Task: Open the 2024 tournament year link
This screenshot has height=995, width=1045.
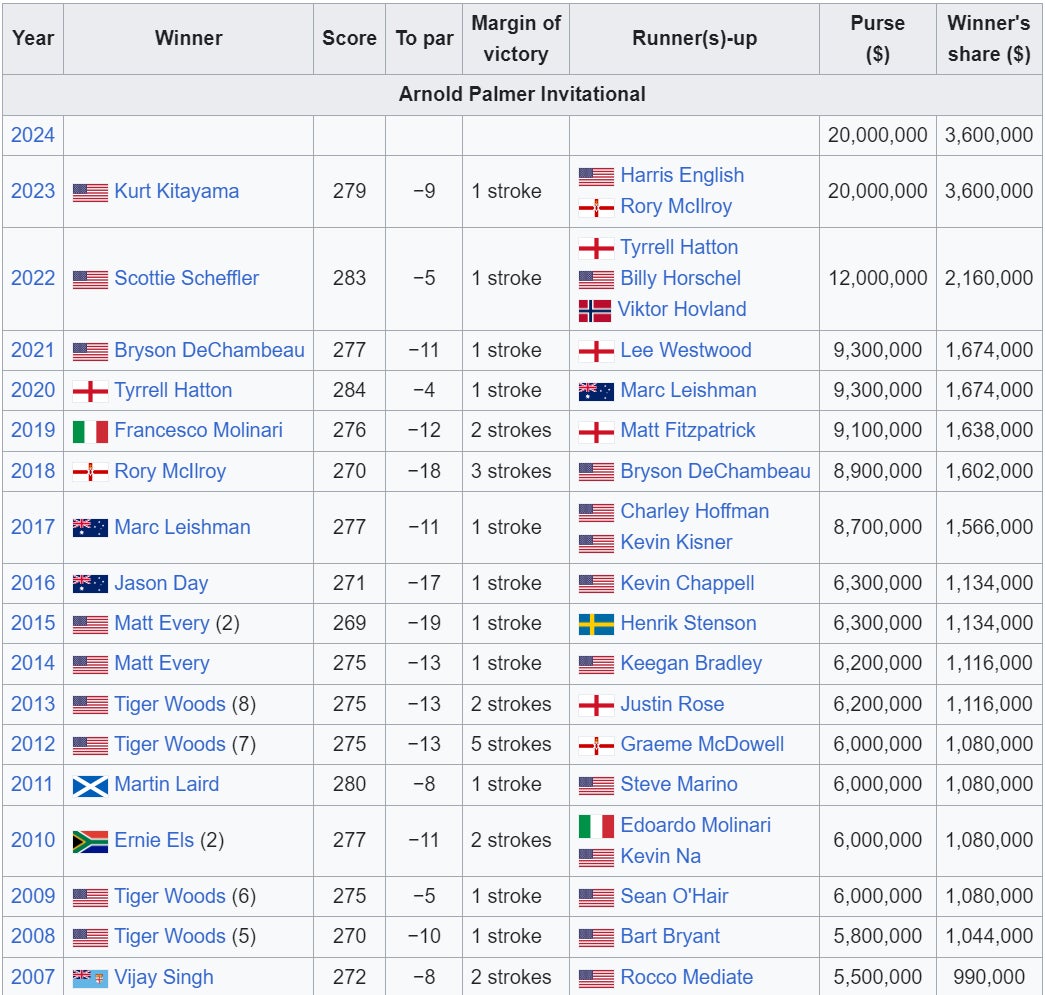Action: tap(33, 135)
